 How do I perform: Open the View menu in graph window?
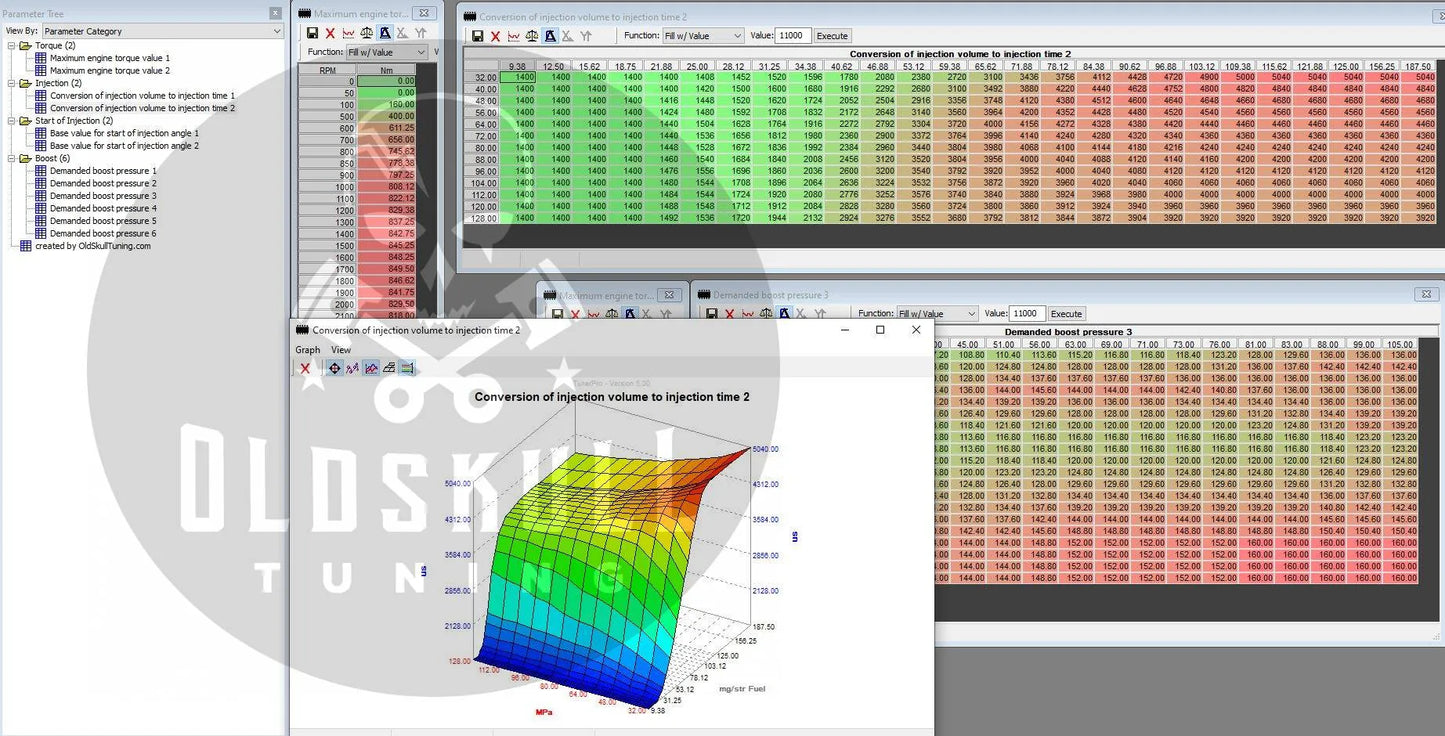341,350
